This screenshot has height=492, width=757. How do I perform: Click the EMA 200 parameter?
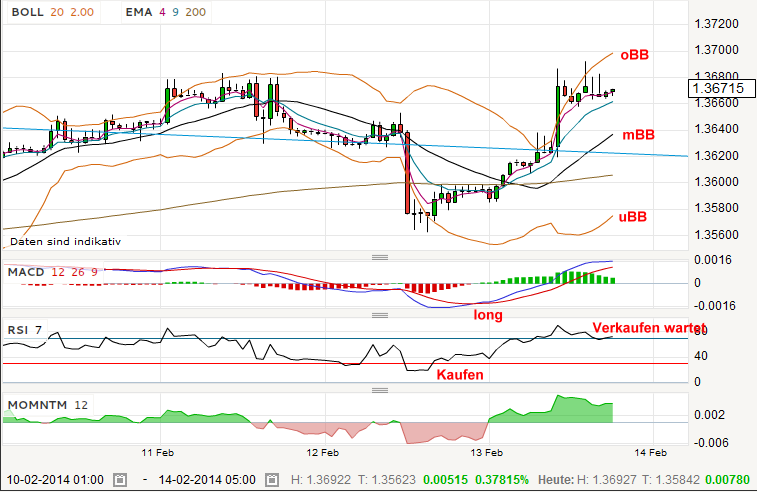pyautogui.click(x=196, y=12)
